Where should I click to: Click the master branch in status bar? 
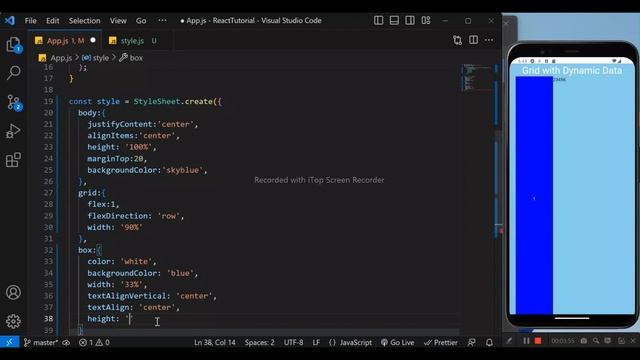41,342
